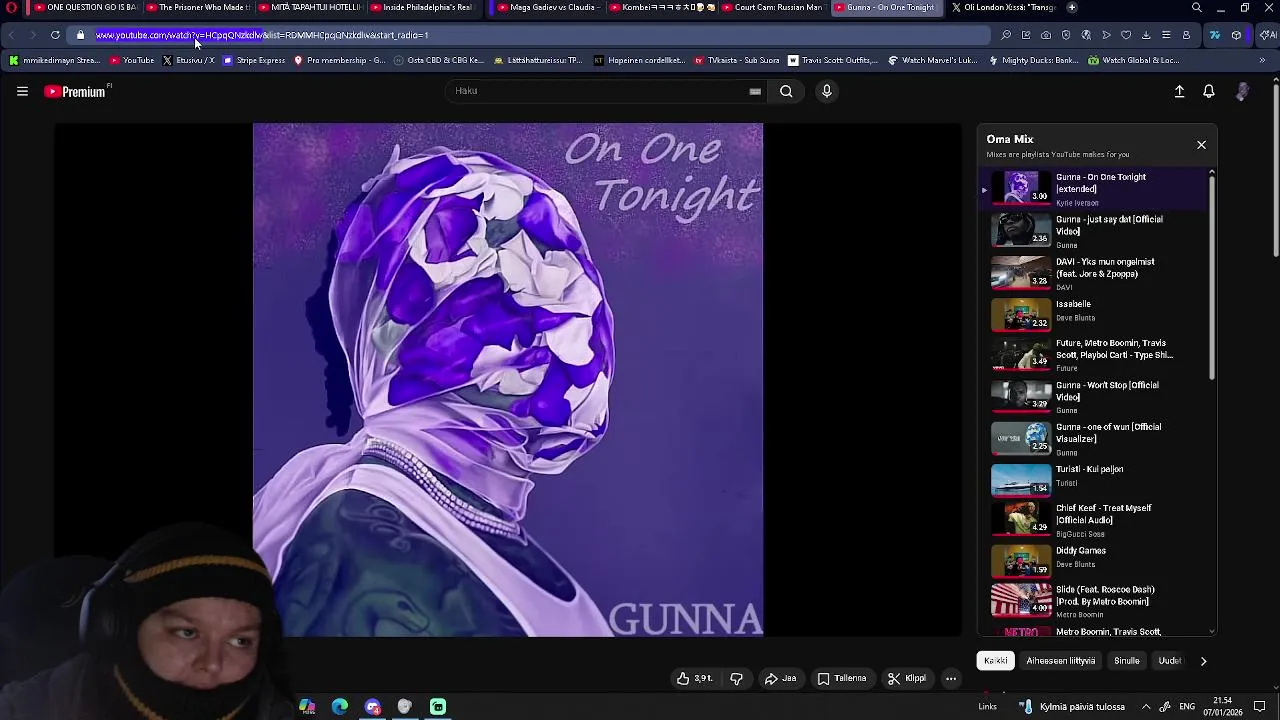Close the Oma Mix playlist panel
Image resolution: width=1280 pixels, height=720 pixels.
[x=1201, y=145]
